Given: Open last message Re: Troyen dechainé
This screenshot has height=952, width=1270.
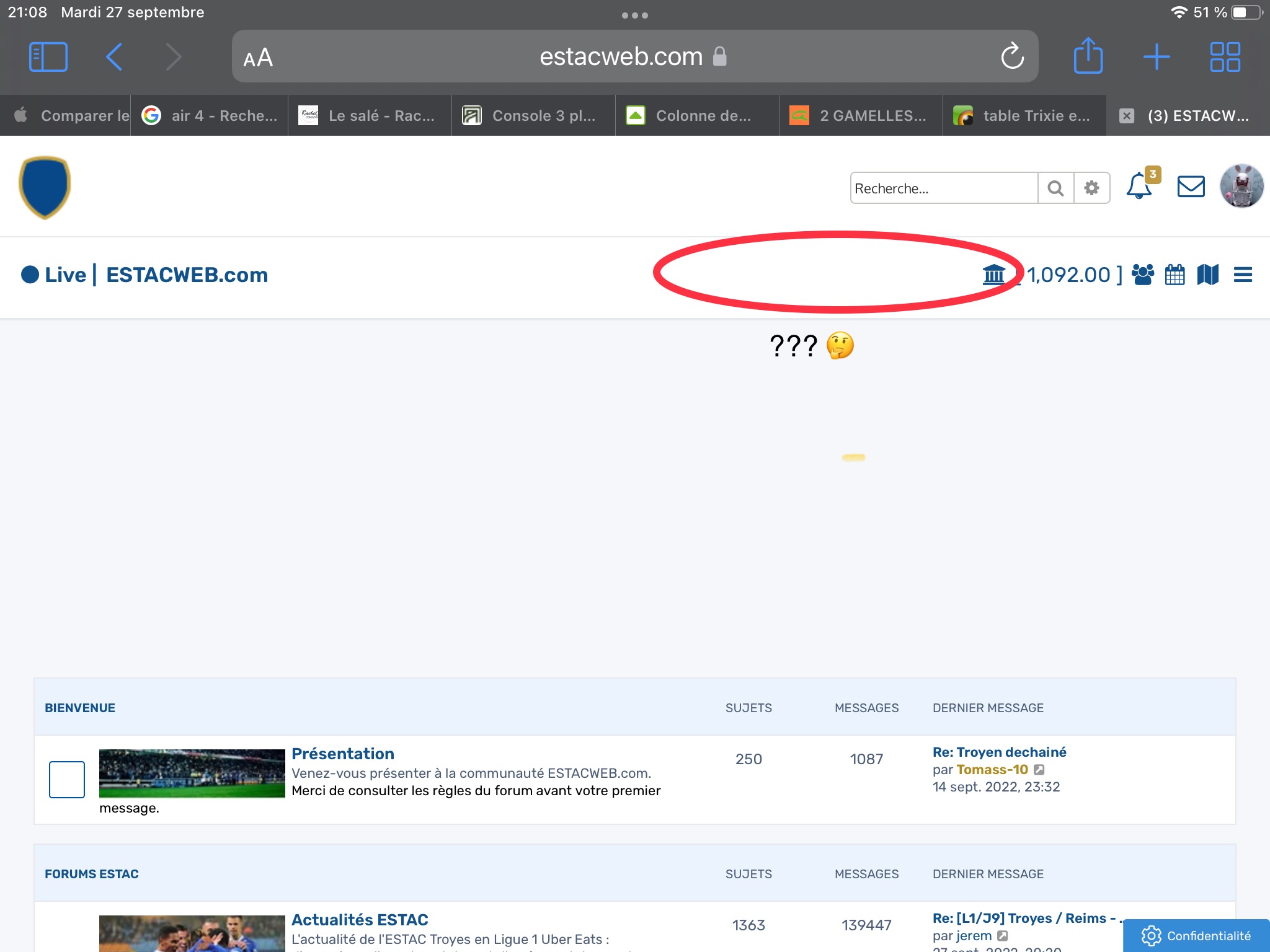Looking at the screenshot, I should [1000, 752].
